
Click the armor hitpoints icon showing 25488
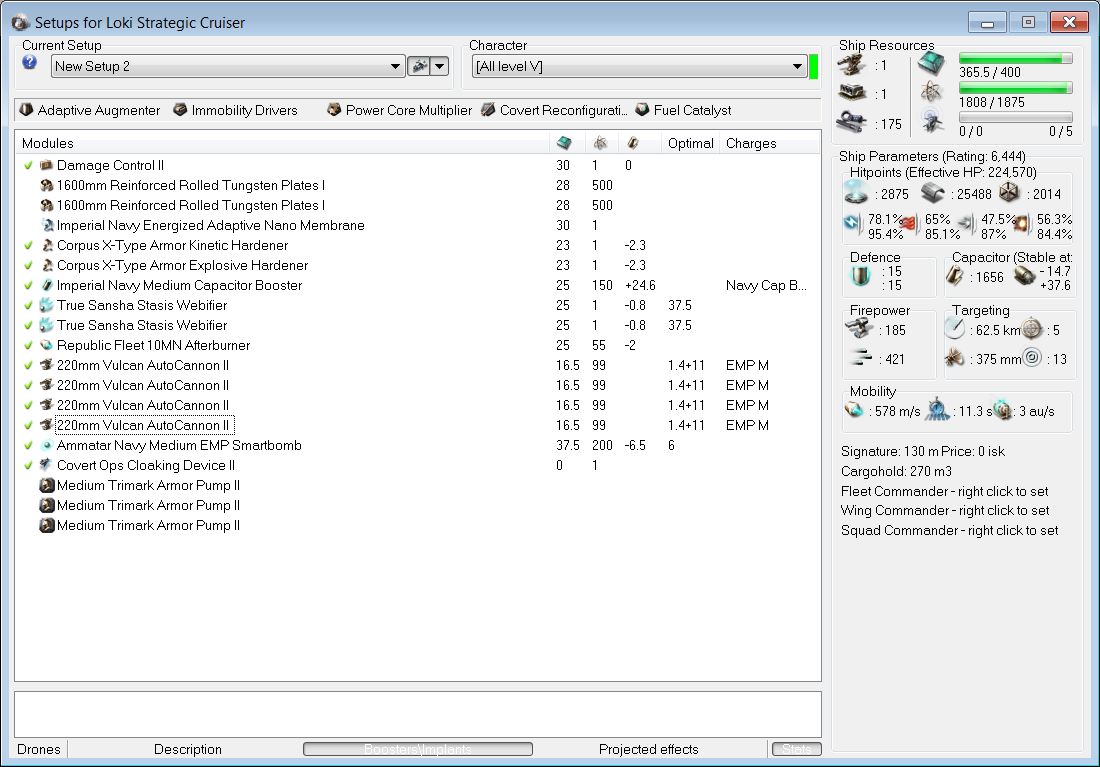(933, 193)
